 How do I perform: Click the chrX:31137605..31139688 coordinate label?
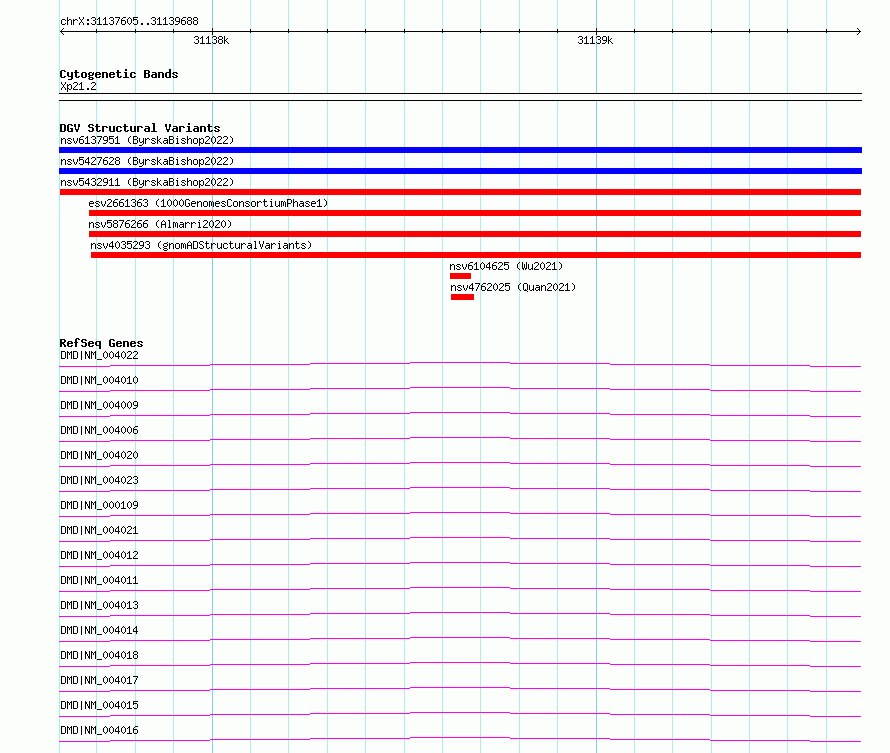pos(129,21)
